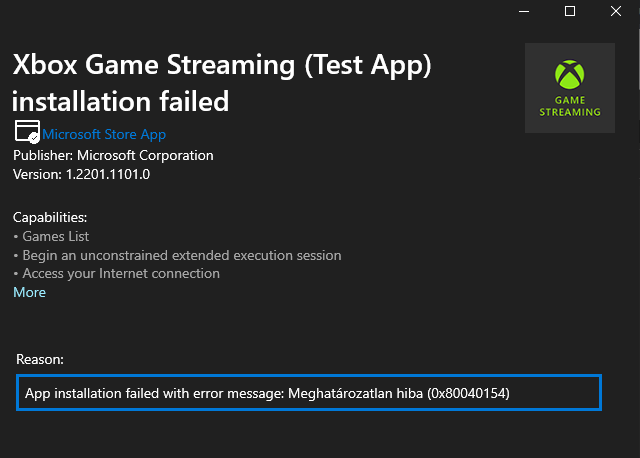Click the Reason label
640x458 pixels.
(40, 358)
